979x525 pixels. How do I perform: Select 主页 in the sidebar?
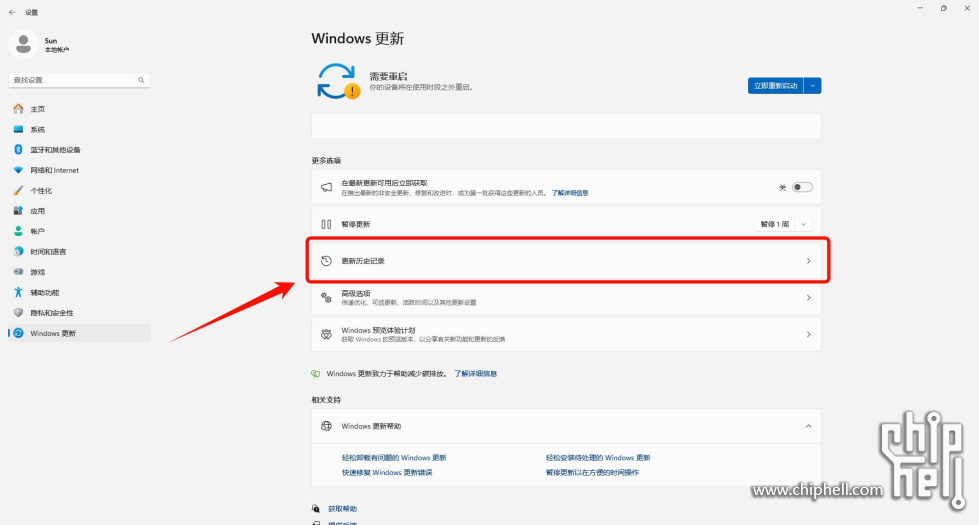point(37,109)
